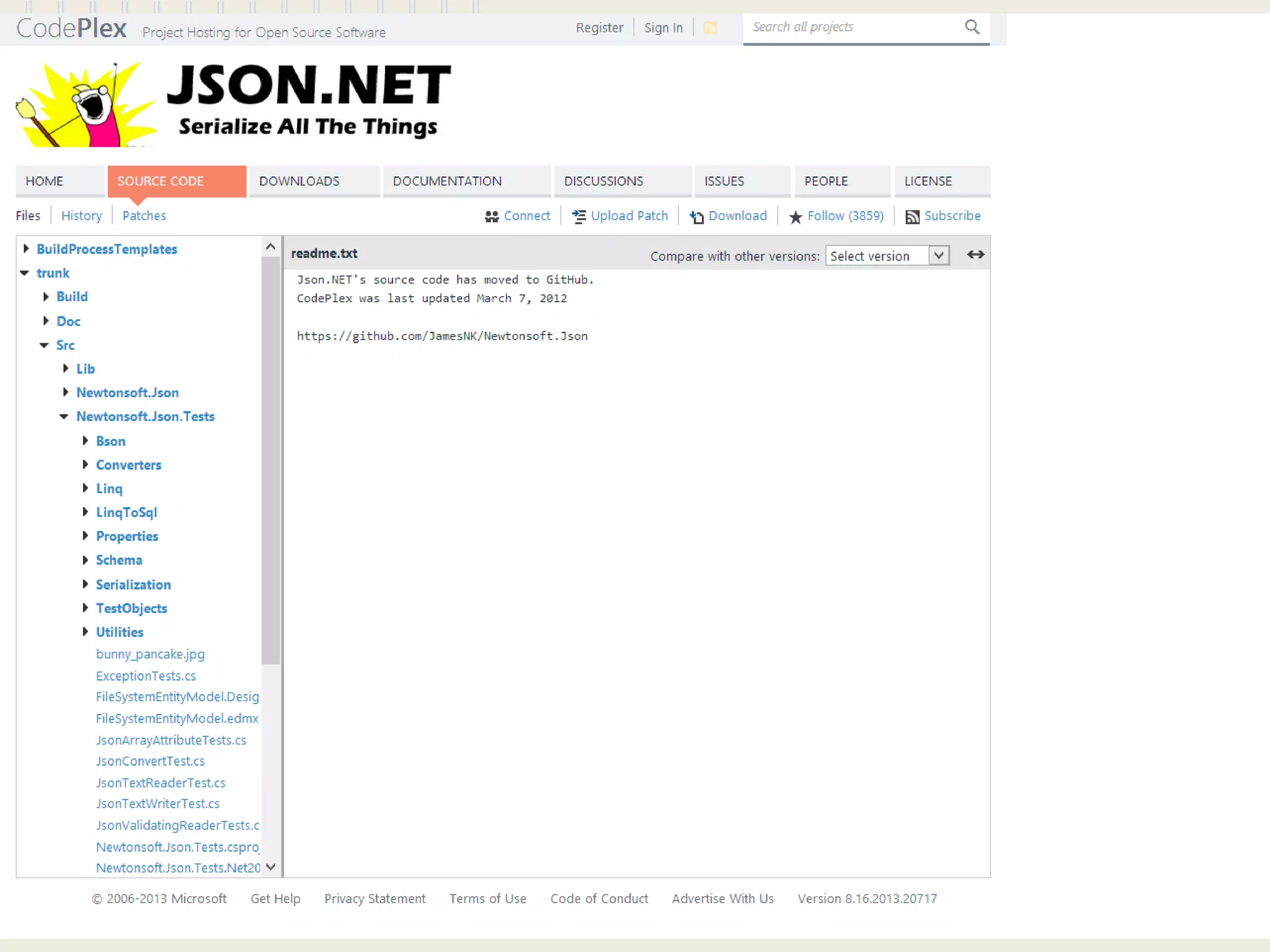
Task: Expand the Converters folder
Action: pos(85,464)
